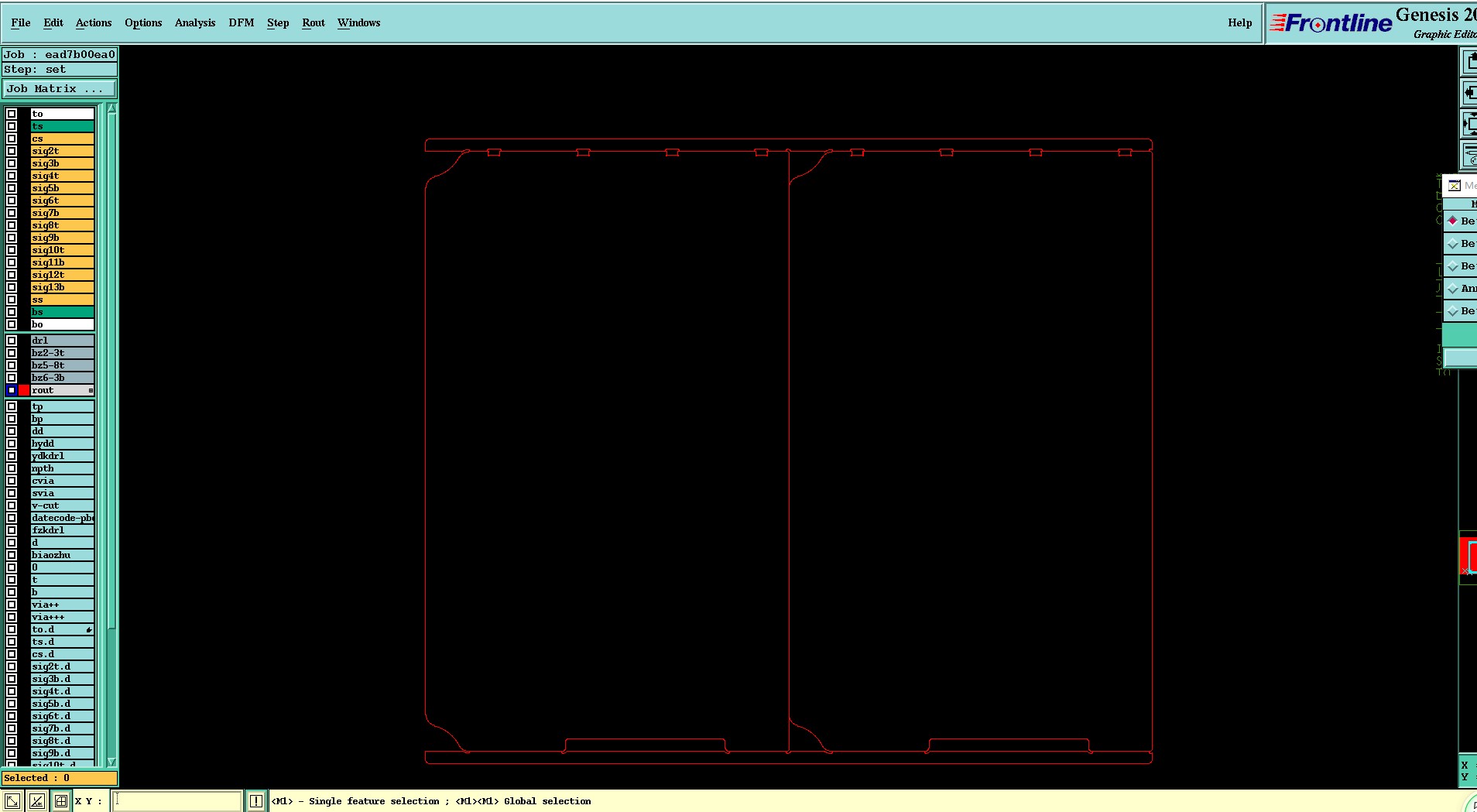This screenshot has width=1477, height=812.
Task: Select the An radio option in Me popup
Action: pos(1453,289)
